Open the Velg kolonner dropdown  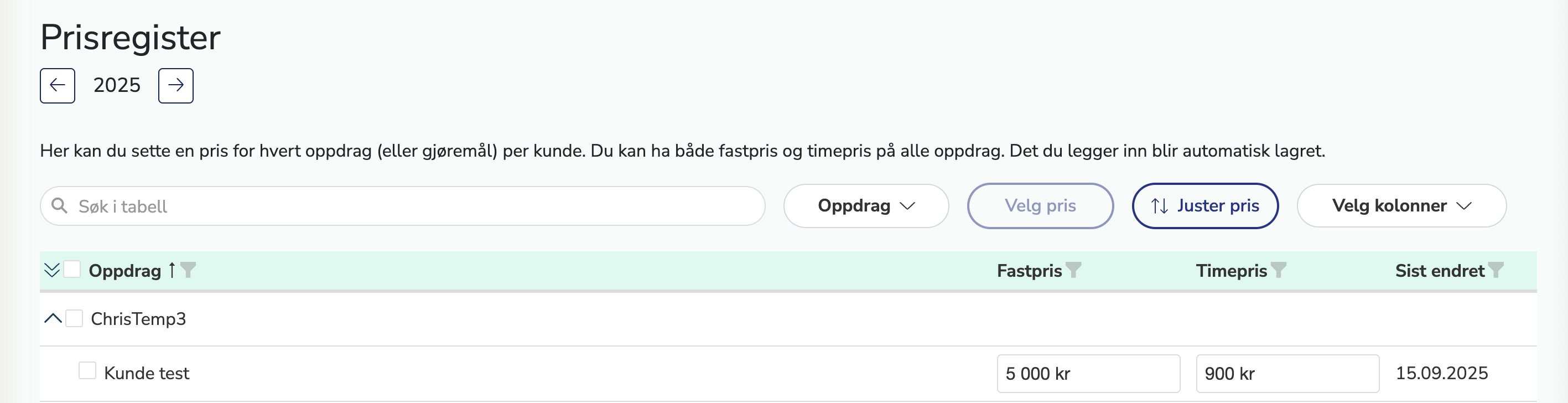(x=1401, y=206)
